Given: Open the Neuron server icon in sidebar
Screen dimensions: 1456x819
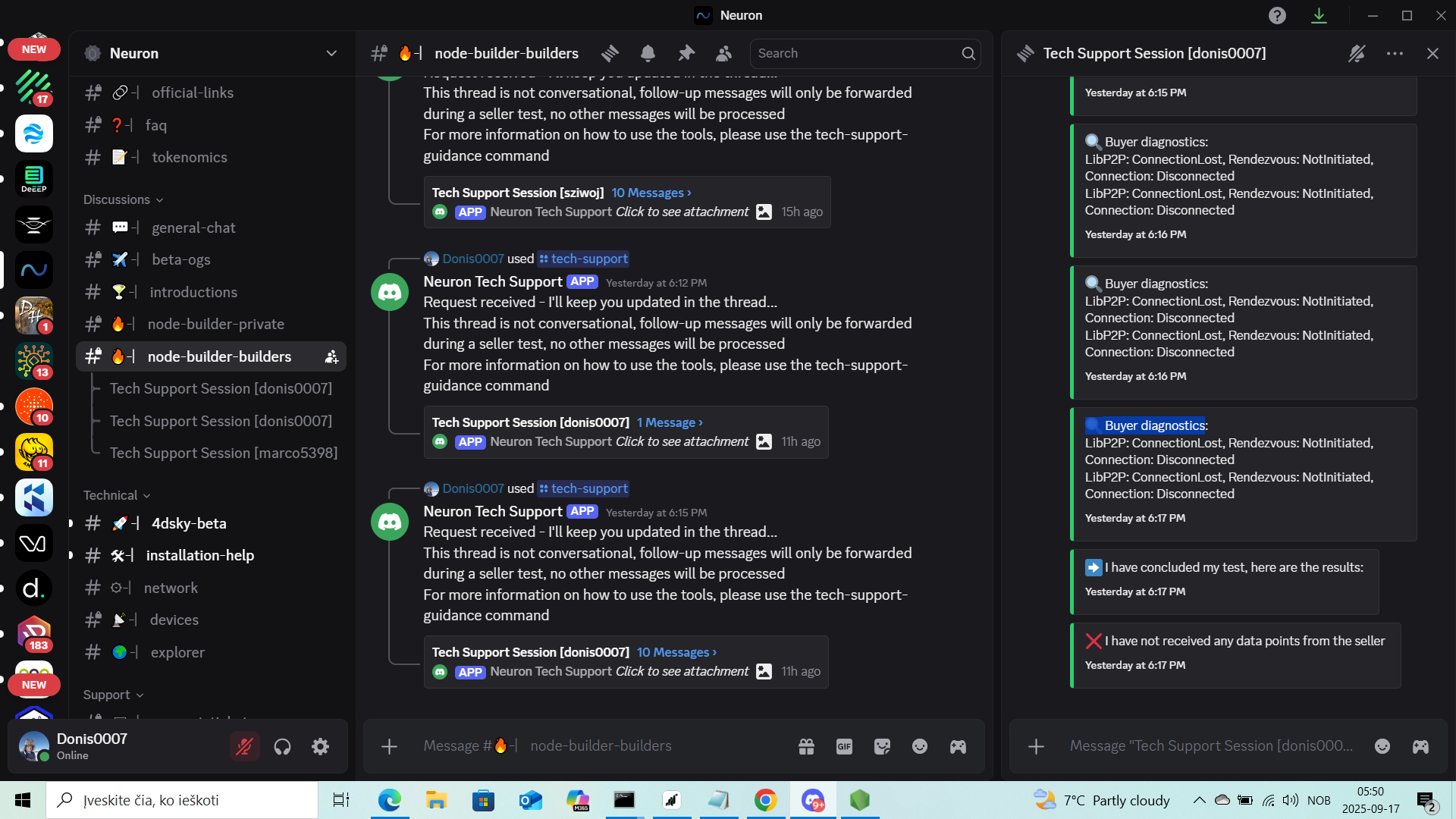Looking at the screenshot, I should (x=34, y=270).
